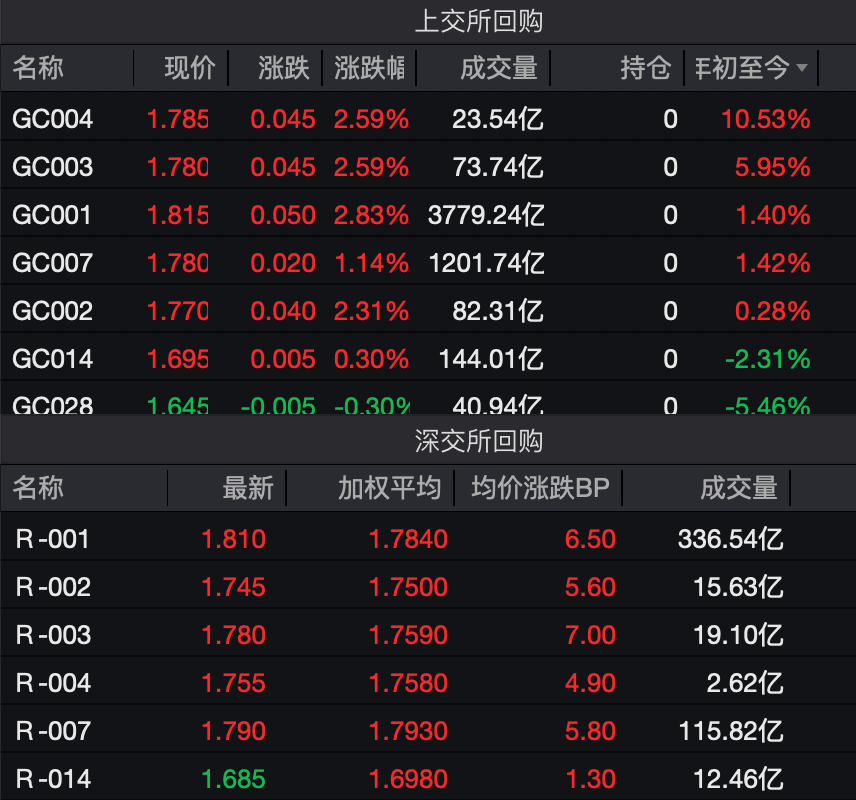This screenshot has height=800, width=856.
Task: Open the GC004 repo row
Action: tap(428, 119)
